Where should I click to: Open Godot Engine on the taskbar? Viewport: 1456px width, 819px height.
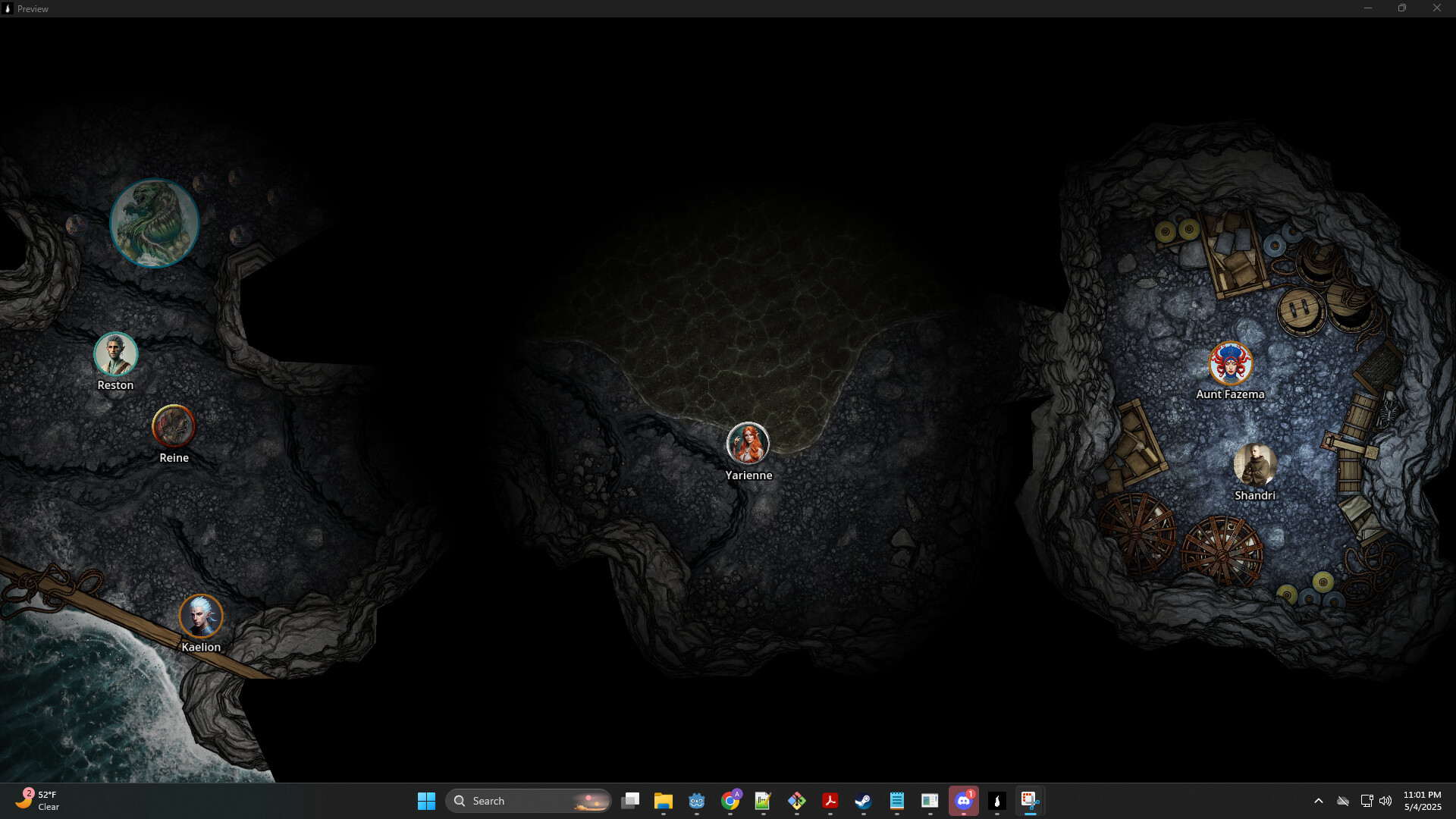tap(696, 801)
